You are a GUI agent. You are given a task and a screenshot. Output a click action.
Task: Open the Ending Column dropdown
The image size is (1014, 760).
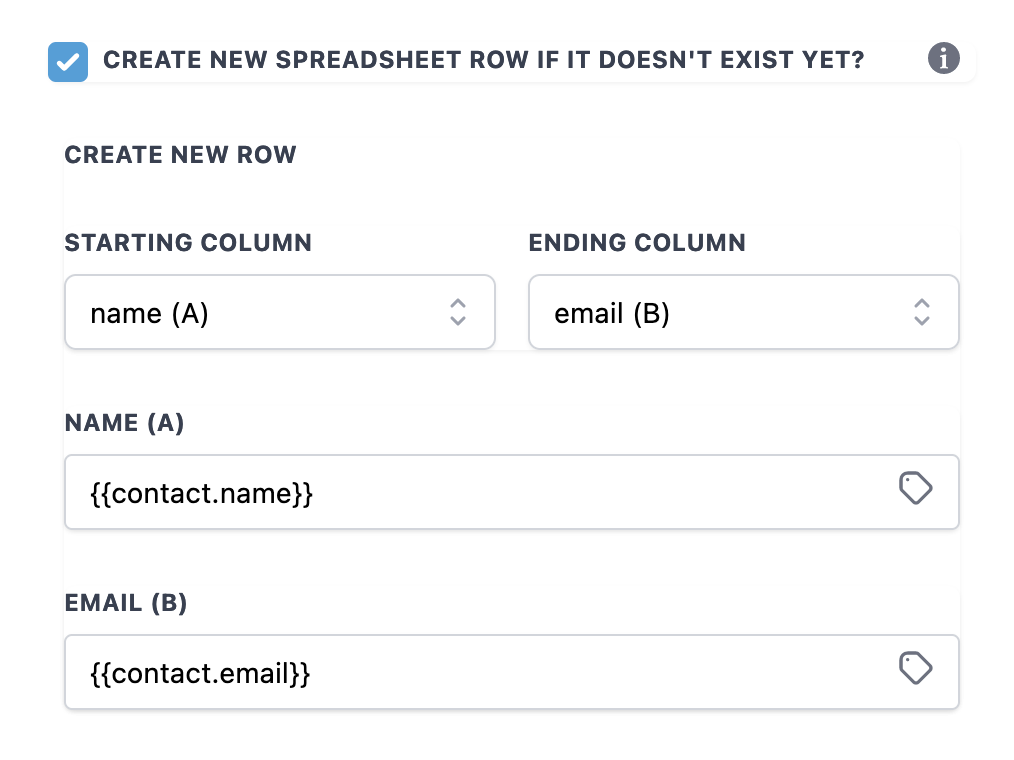pyautogui.click(x=744, y=312)
